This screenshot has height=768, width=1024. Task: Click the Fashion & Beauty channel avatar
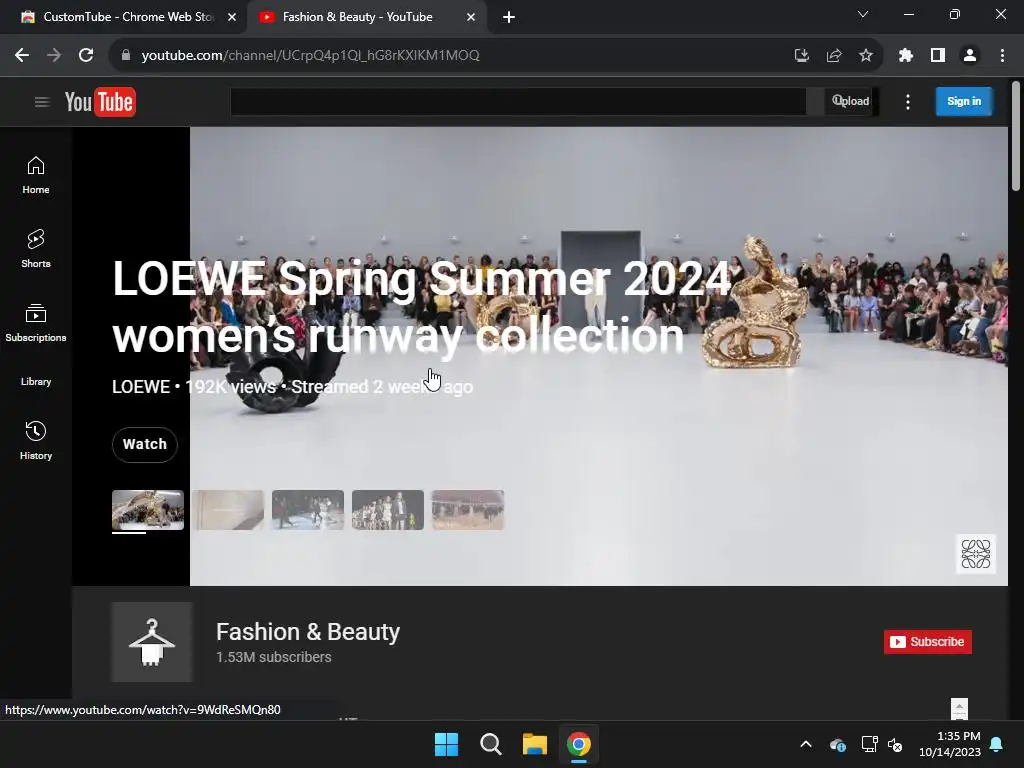(152, 642)
